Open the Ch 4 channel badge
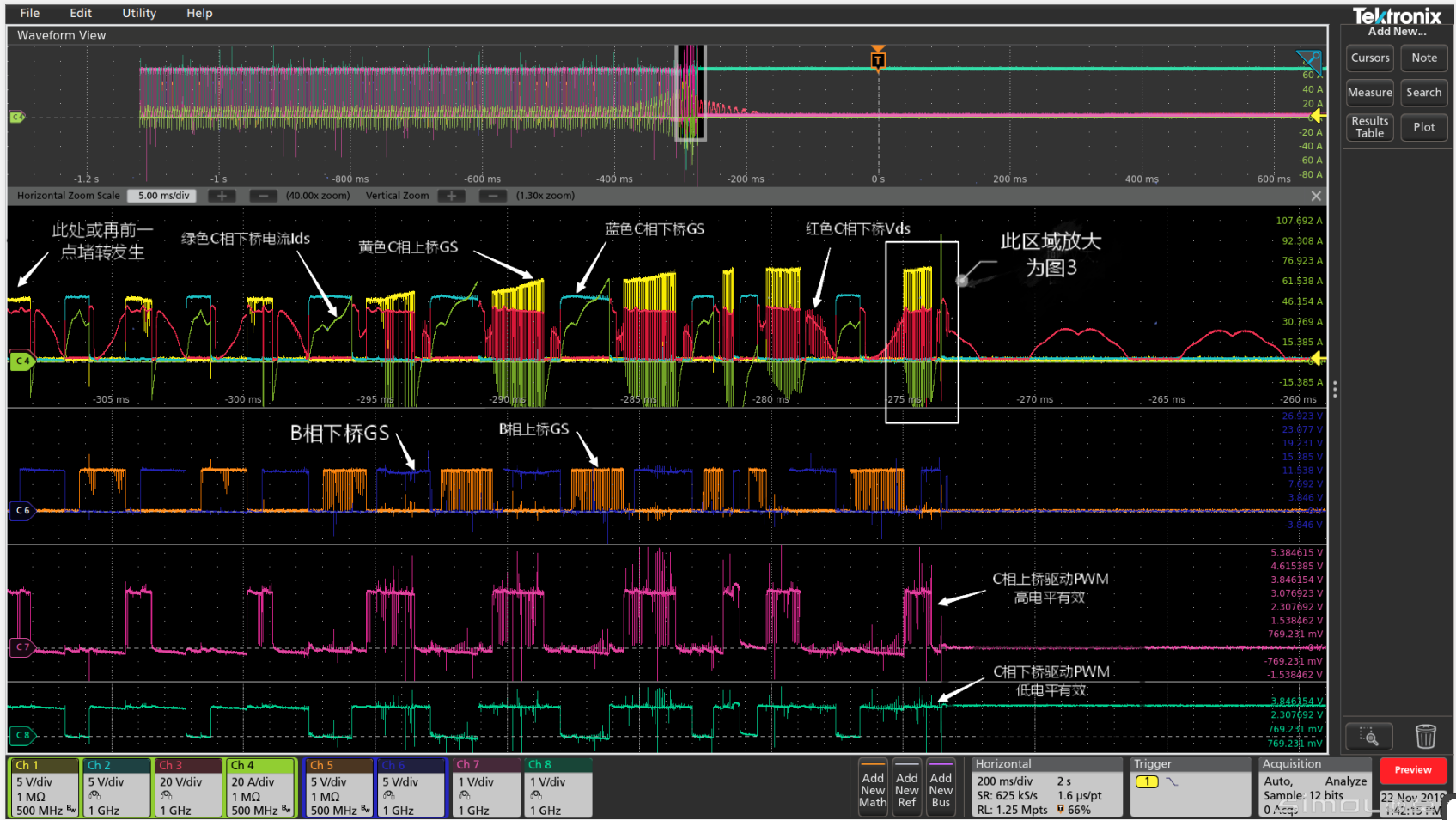 click(x=261, y=787)
